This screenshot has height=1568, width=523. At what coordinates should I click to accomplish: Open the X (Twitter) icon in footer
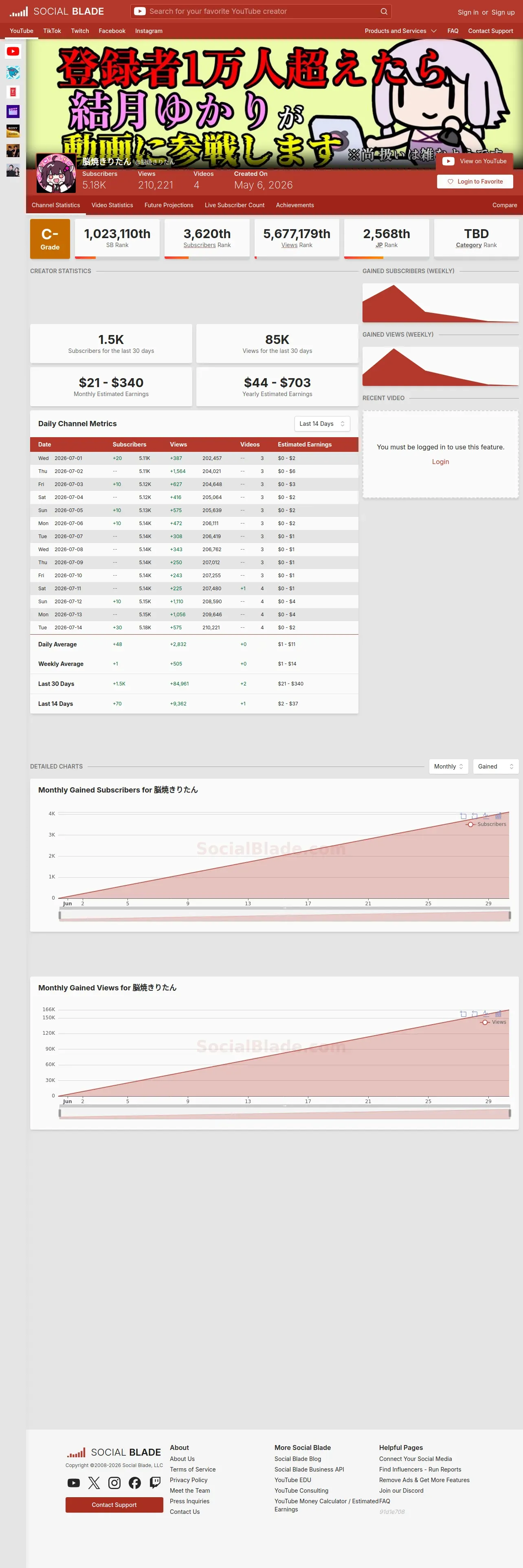tap(94, 1483)
